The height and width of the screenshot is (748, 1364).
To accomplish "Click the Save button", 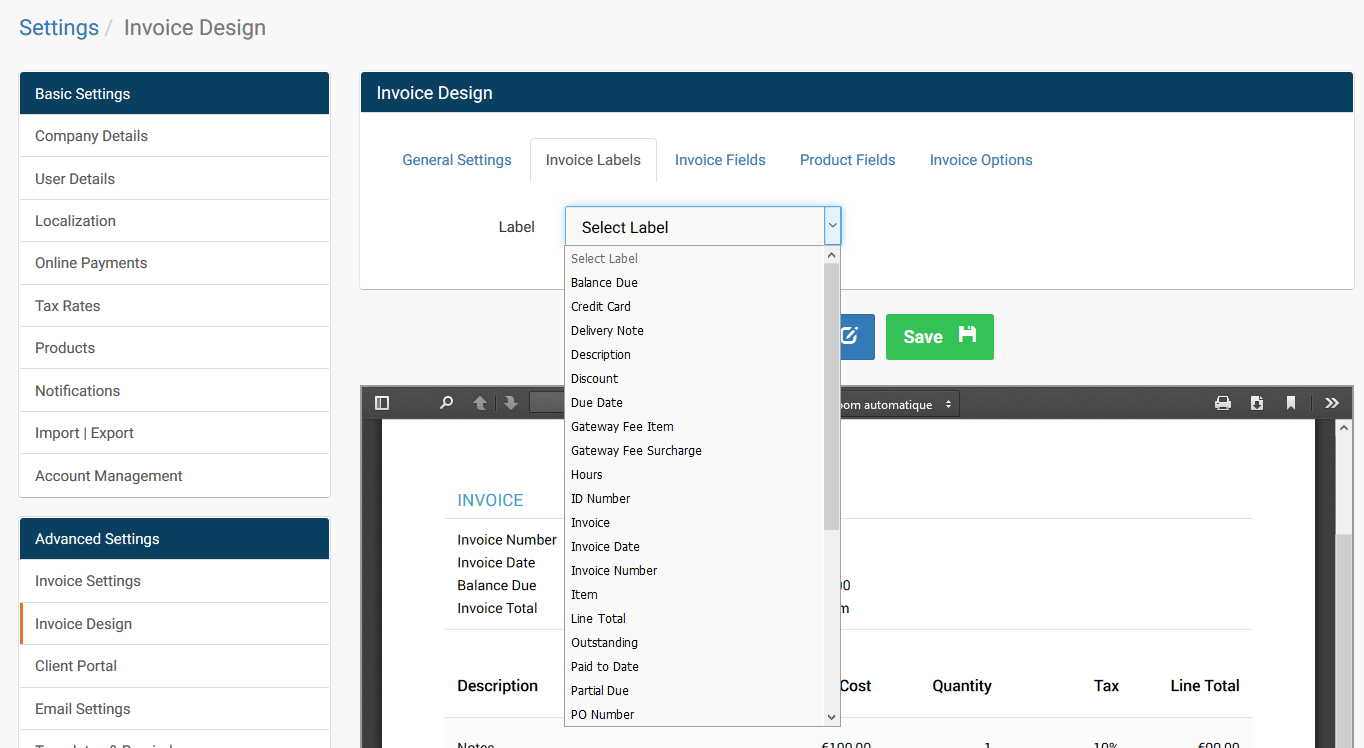I will 938,337.
